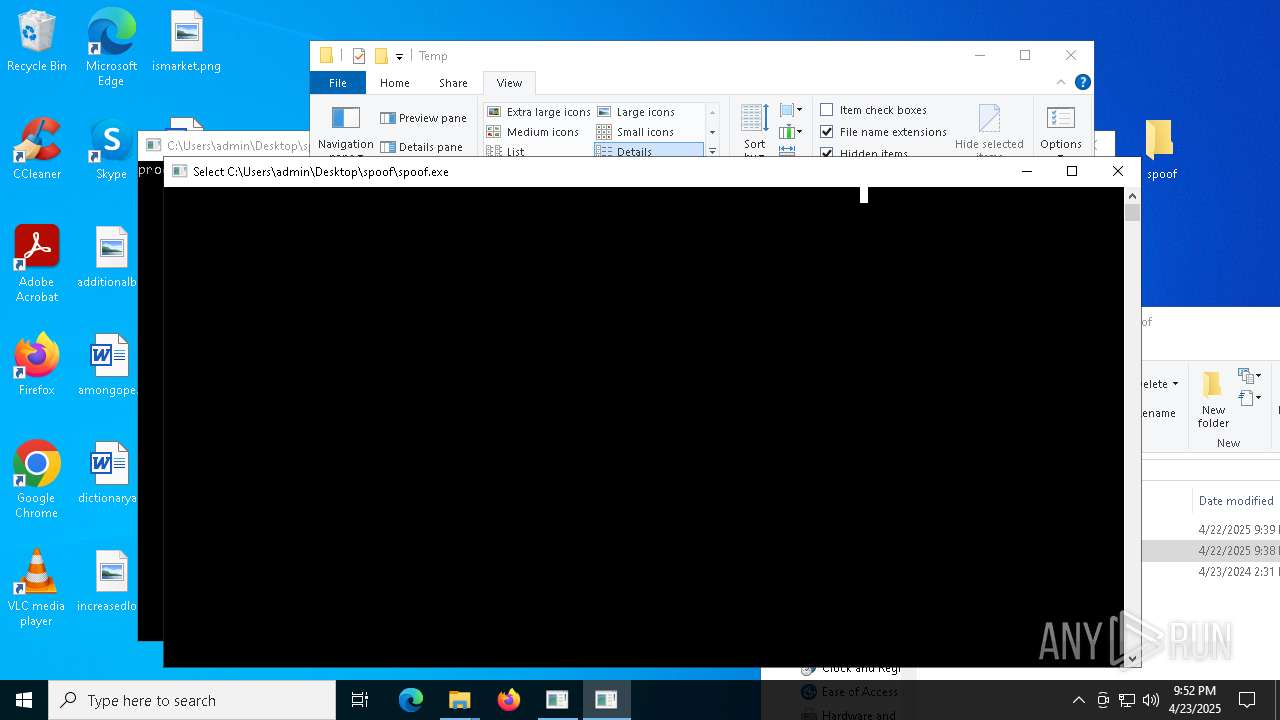This screenshot has width=1280, height=720.
Task: Click the spoof.exe console scrollbar down arrow
Action: pos(1132,658)
